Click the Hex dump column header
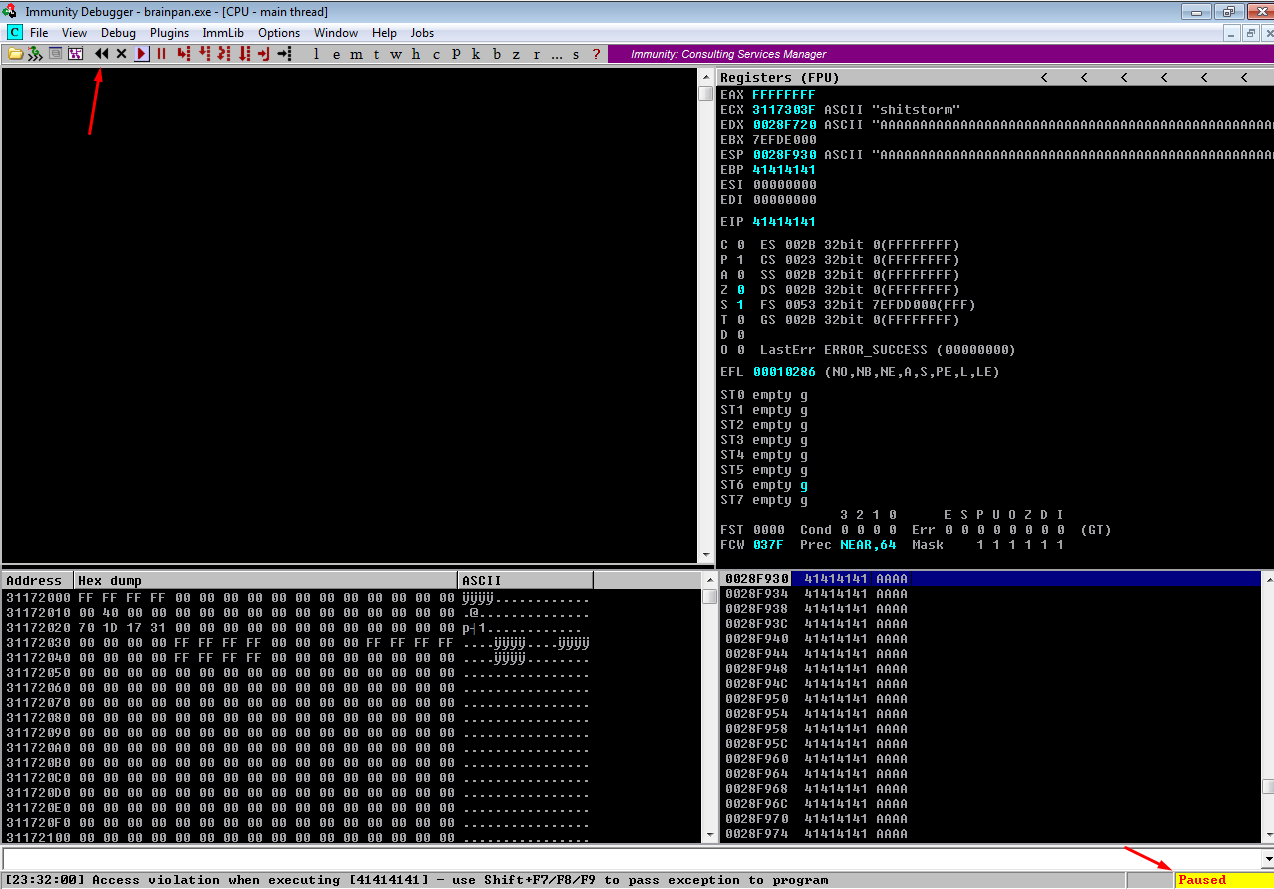Viewport: 1274px width, 889px height. pos(266,580)
